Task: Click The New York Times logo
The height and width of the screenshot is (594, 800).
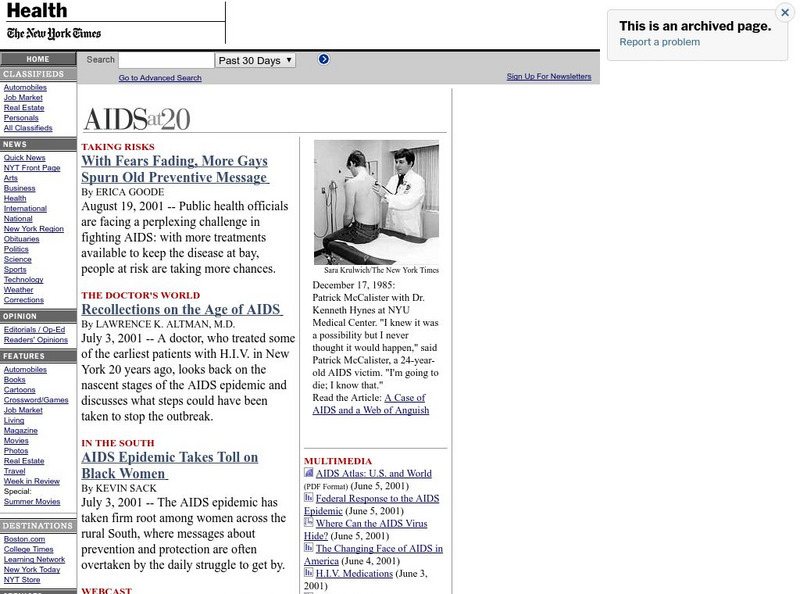Action: [54, 34]
